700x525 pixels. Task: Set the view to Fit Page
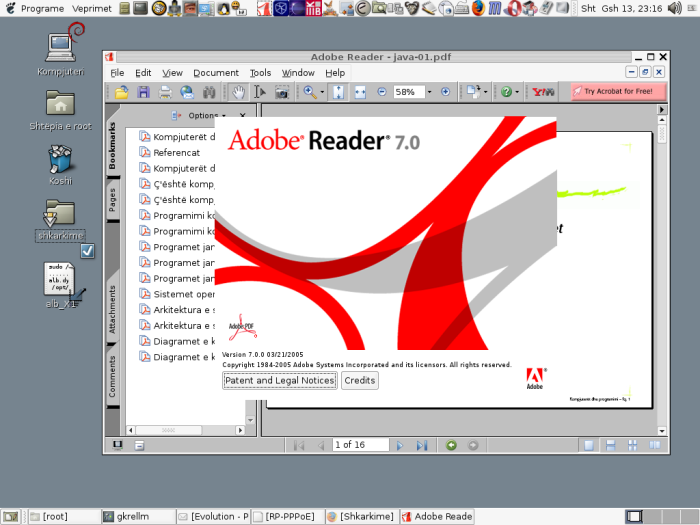click(338, 92)
